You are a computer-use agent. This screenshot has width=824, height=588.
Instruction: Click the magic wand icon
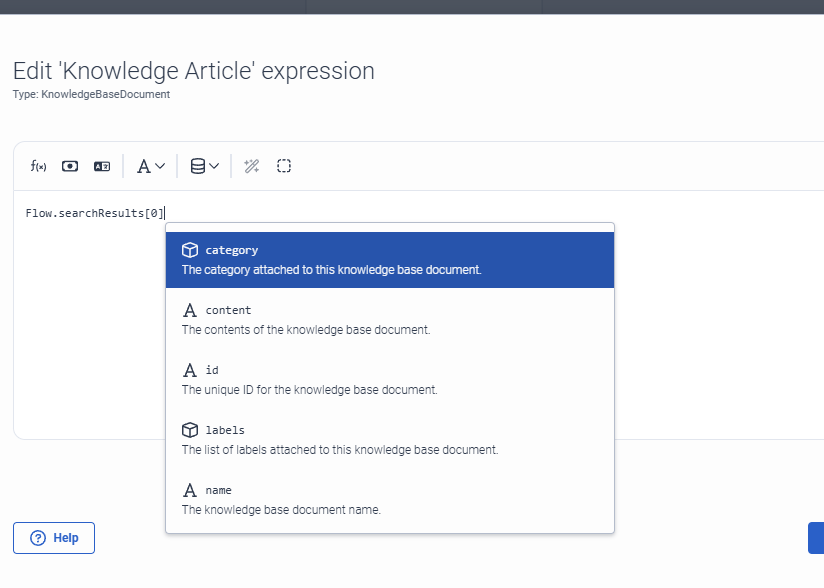(x=252, y=166)
